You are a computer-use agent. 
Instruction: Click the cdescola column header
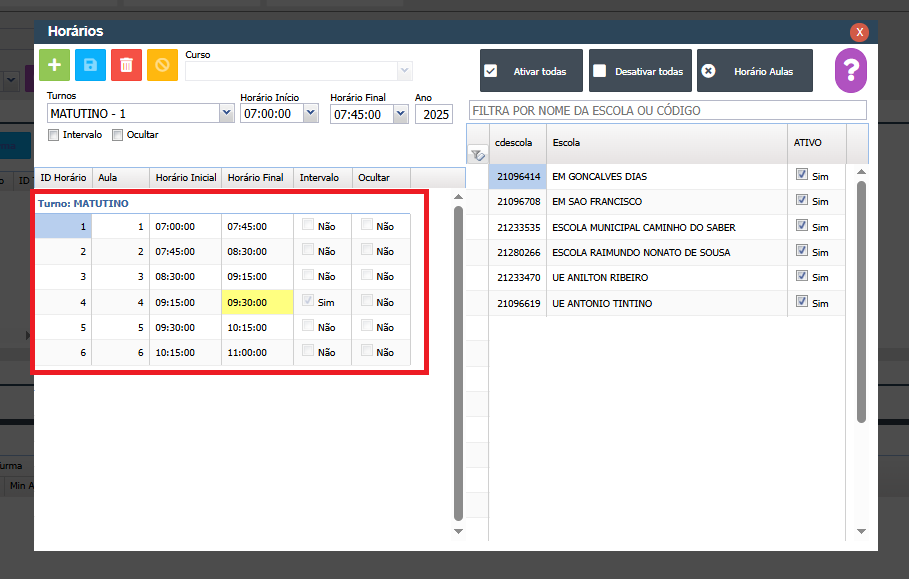pos(518,143)
